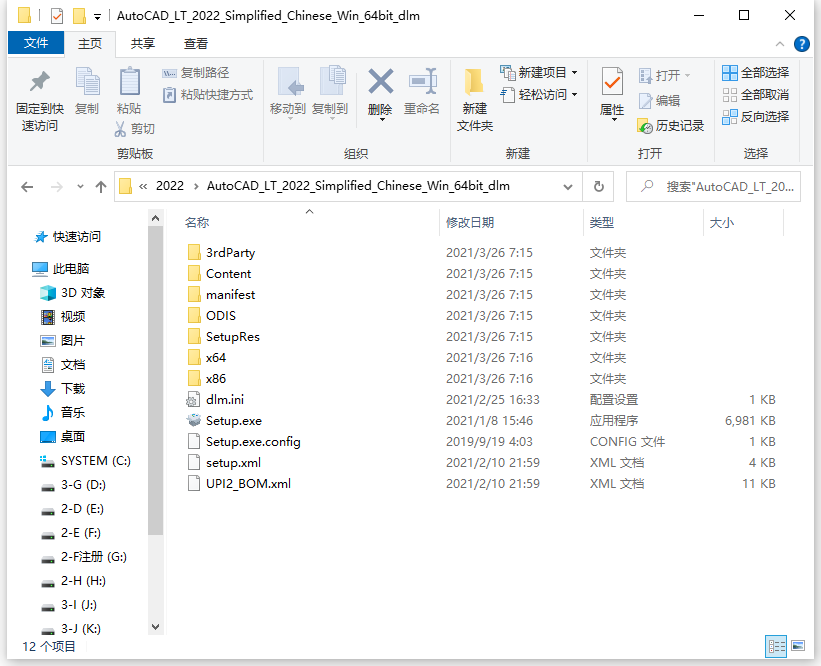Expand address bar history dropdown
This screenshot has height=666, width=821.
(568, 186)
